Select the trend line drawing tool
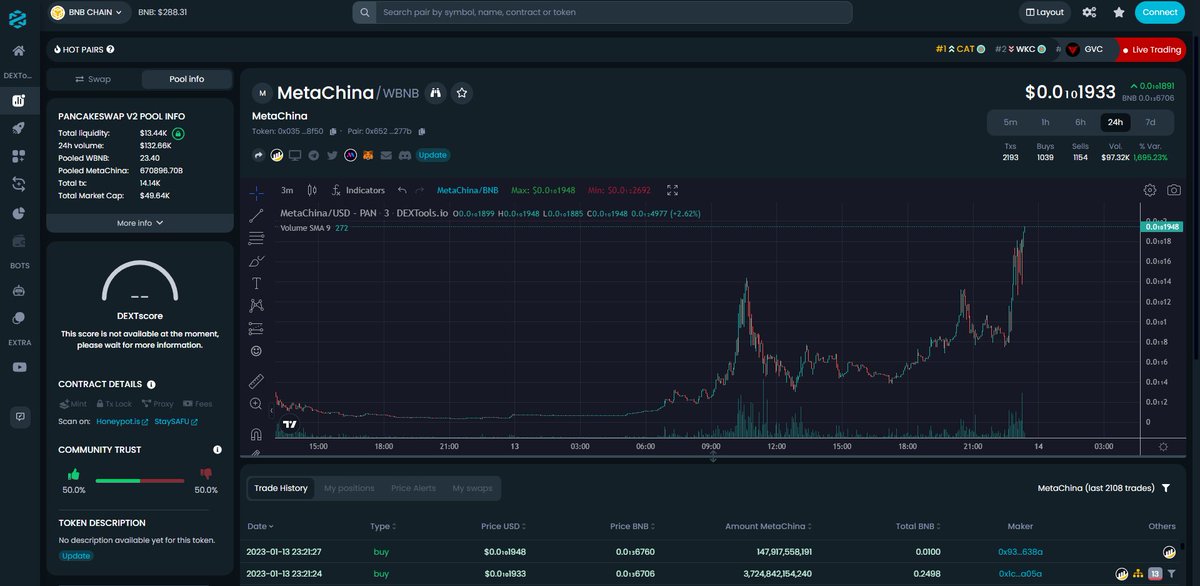The width and height of the screenshot is (1200, 586). [x=256, y=215]
